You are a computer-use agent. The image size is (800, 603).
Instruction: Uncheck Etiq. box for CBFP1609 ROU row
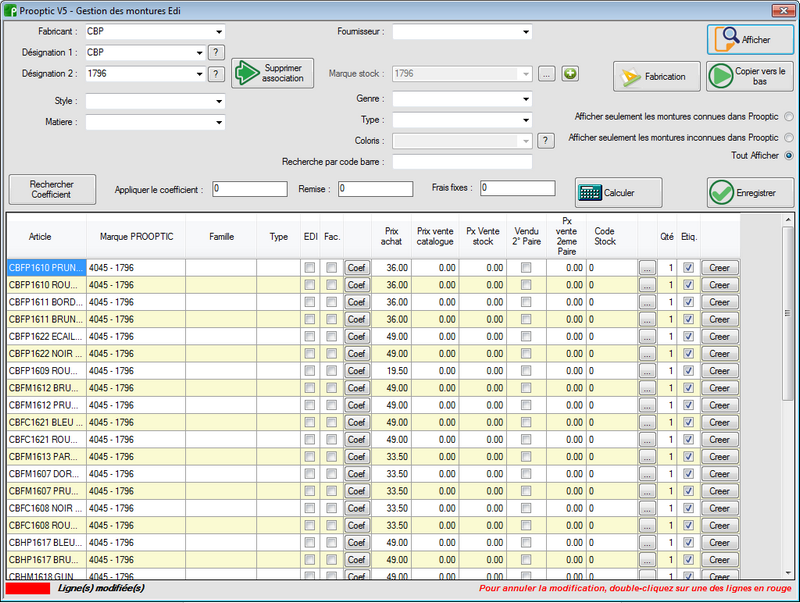(688, 371)
